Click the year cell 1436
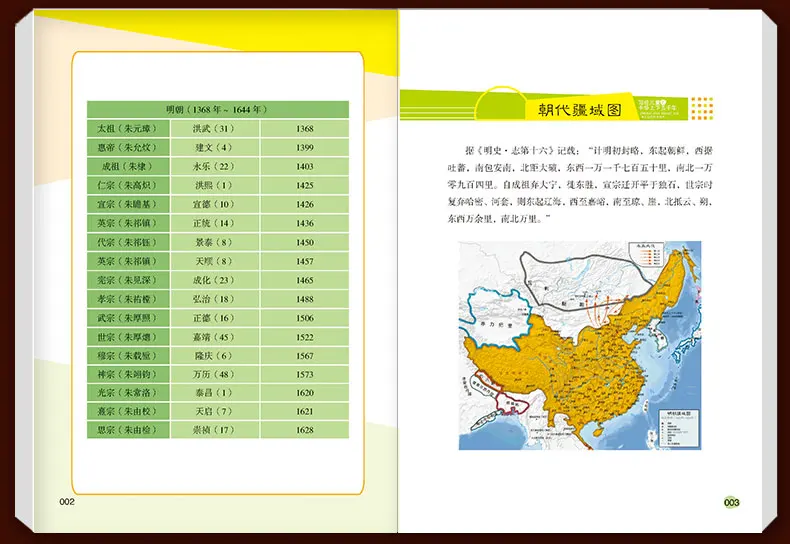This screenshot has width=790, height=544. (304, 223)
